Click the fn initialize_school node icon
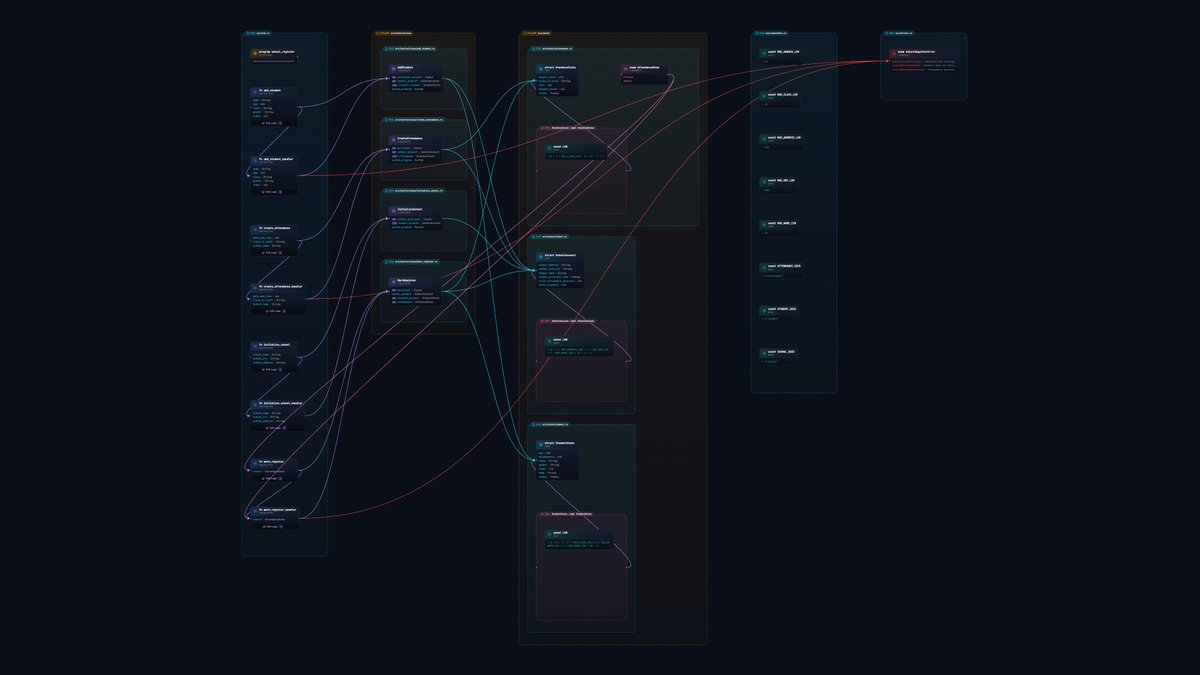Screen dimensions: 1200x675 pyautogui.click(x=255, y=345)
